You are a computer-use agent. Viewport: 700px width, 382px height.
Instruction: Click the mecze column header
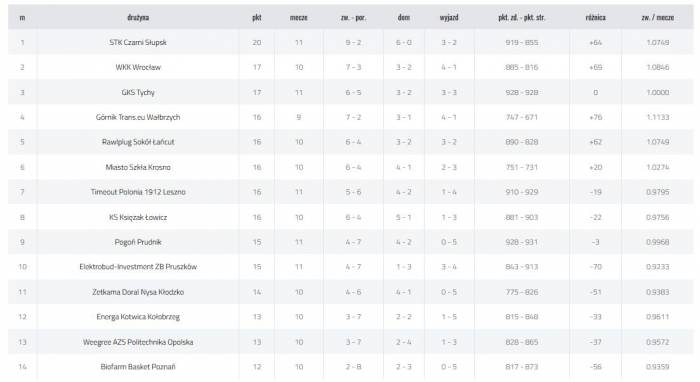click(299, 17)
